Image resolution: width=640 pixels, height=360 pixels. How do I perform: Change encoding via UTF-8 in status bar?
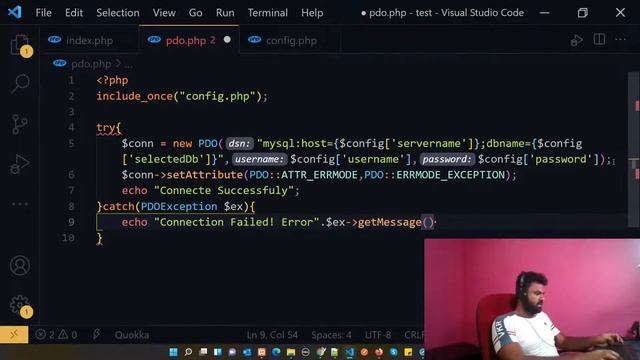[x=378, y=335]
